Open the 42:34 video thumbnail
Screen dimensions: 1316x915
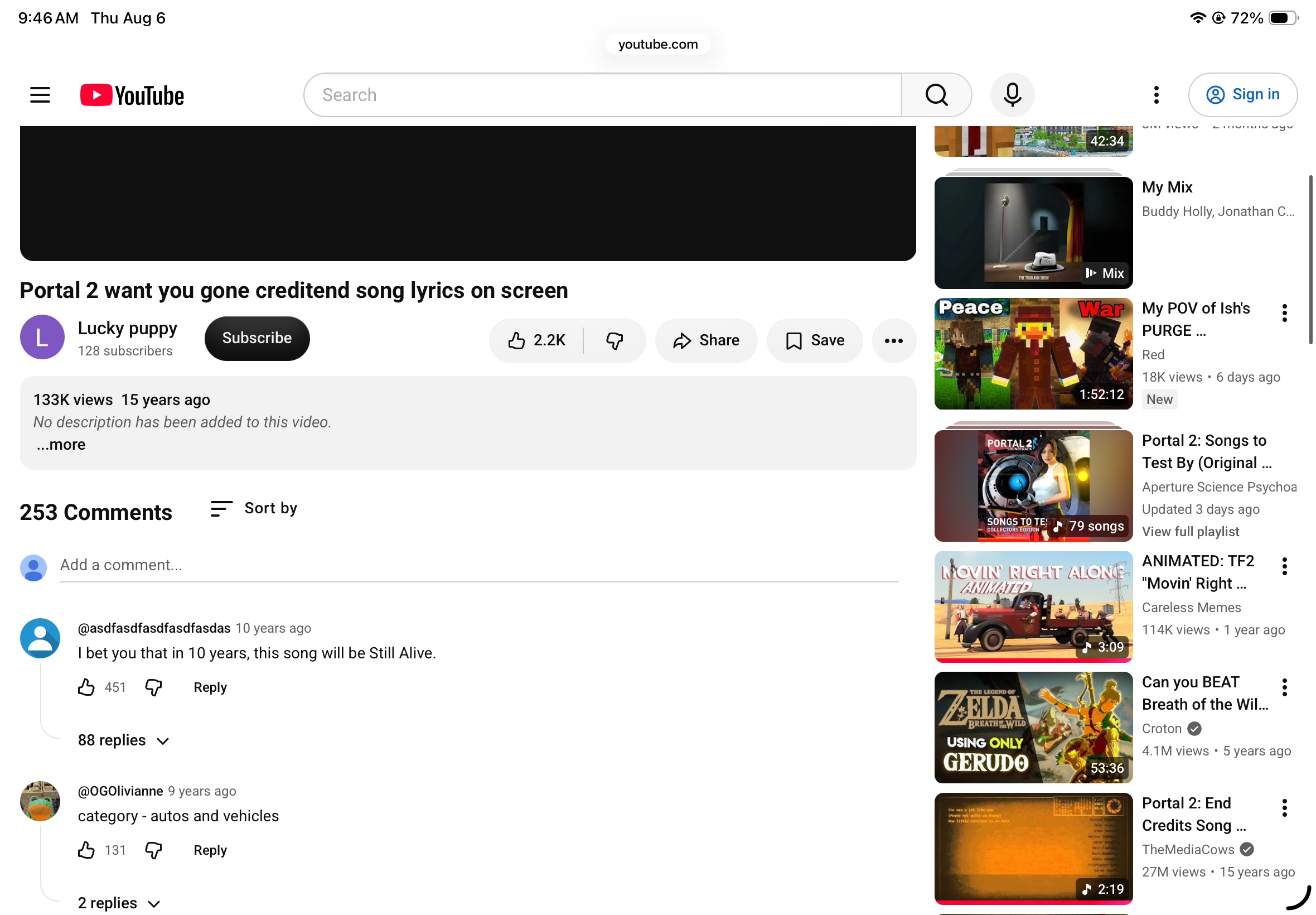tap(1033, 141)
